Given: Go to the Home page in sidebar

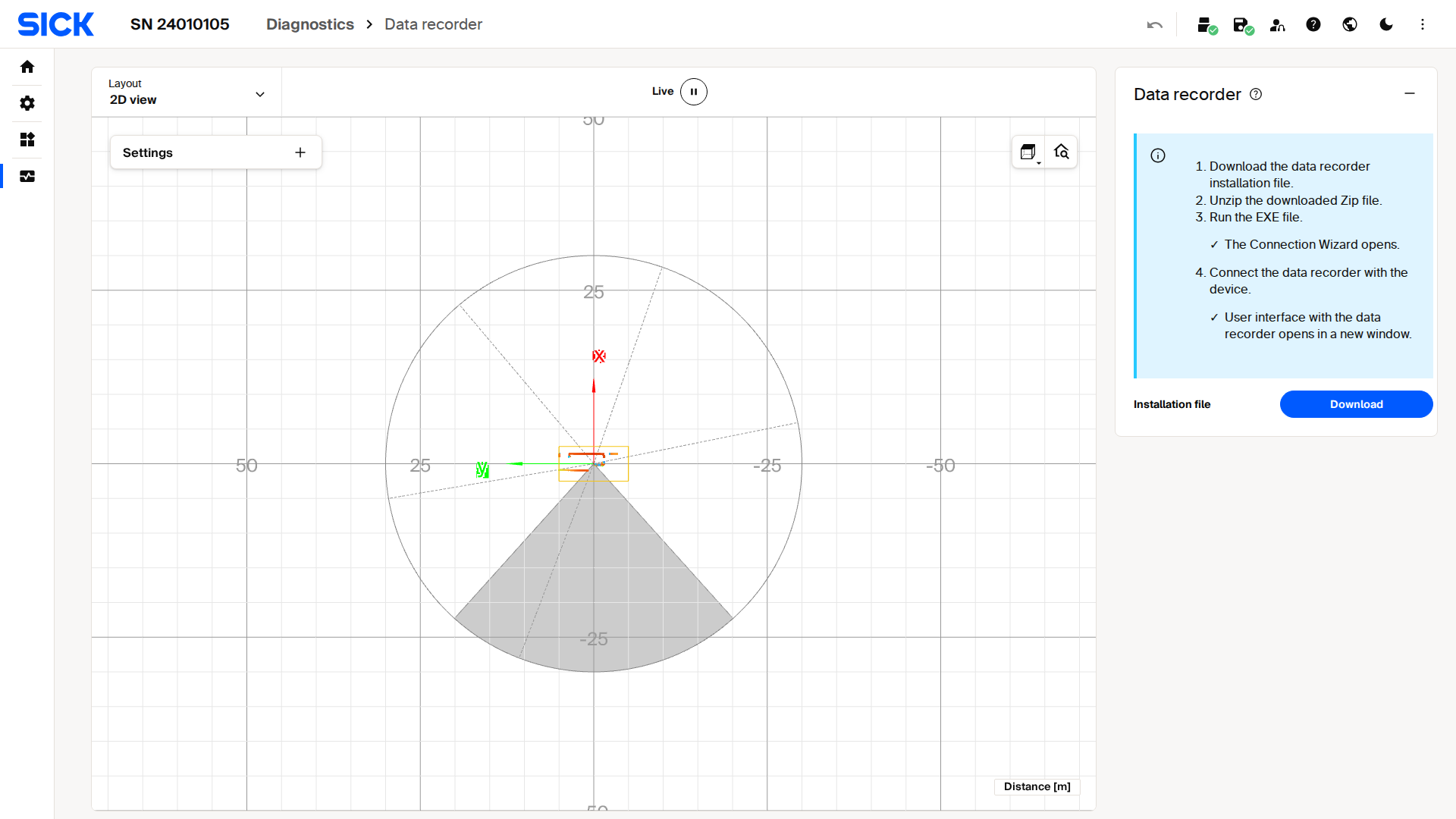Looking at the screenshot, I should (27, 67).
